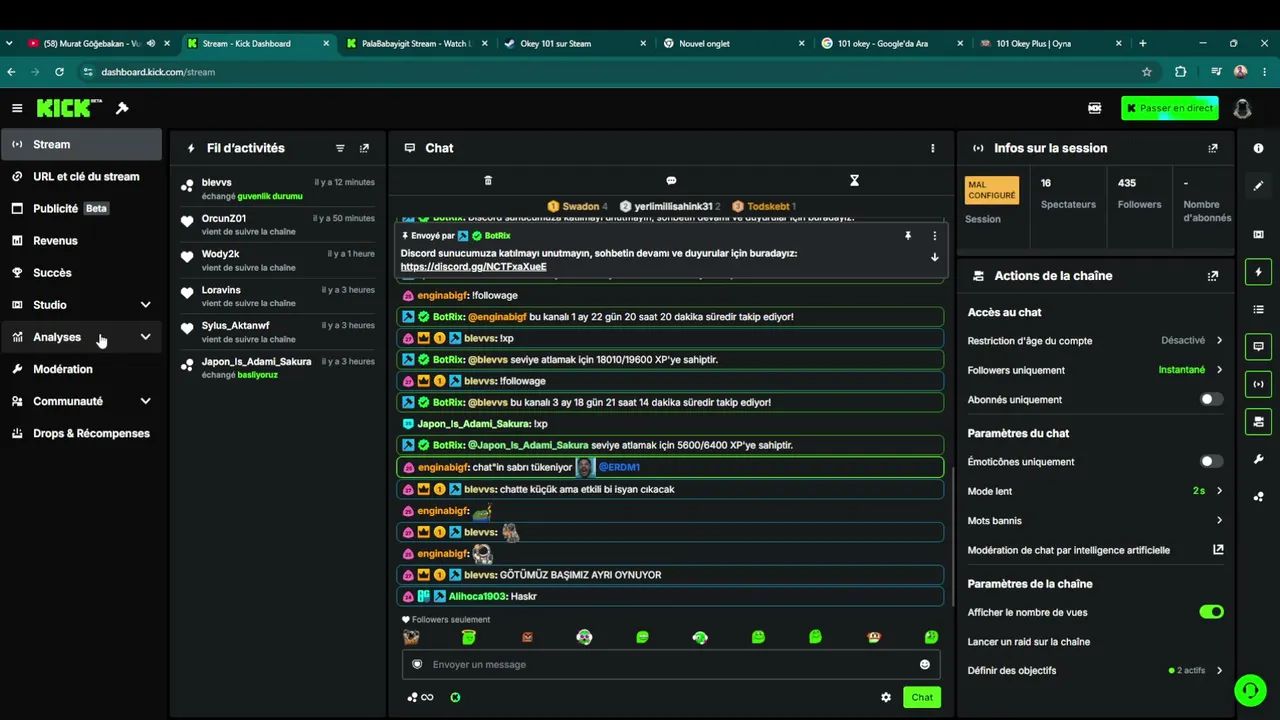Image resolution: width=1280 pixels, height=720 pixels.
Task: Toggle Émoticônes uniquement switch
Action: (1211, 461)
